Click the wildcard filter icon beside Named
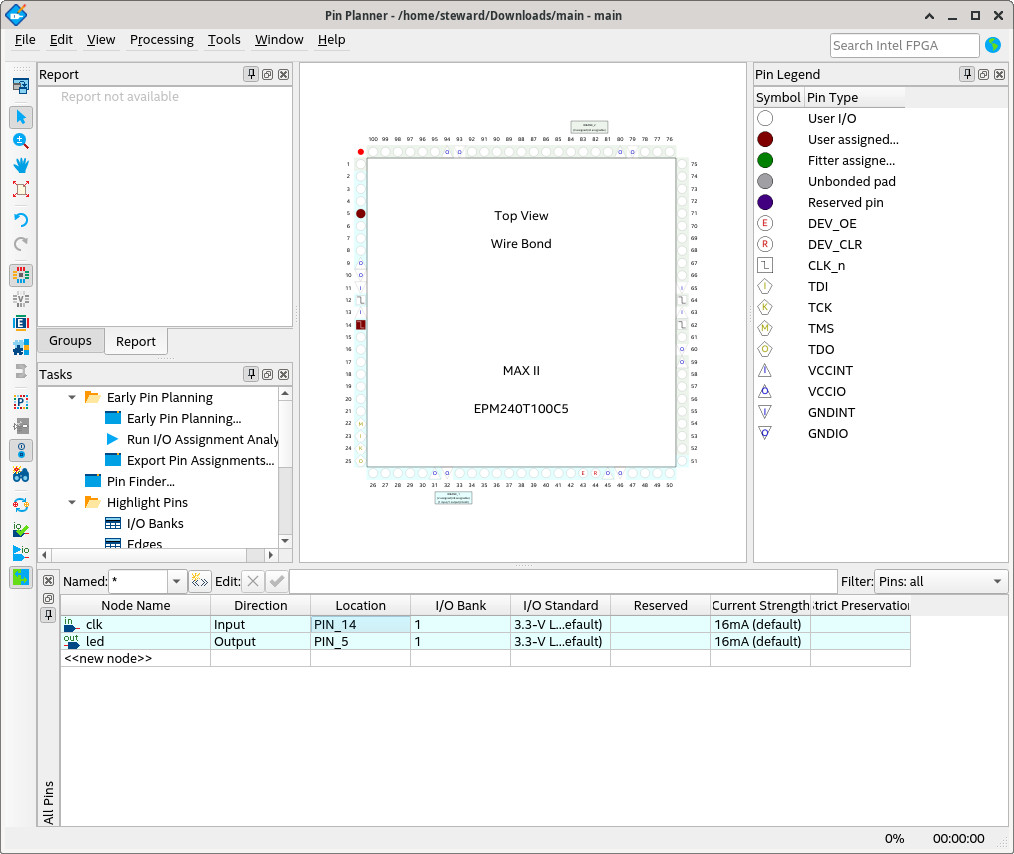 199,581
